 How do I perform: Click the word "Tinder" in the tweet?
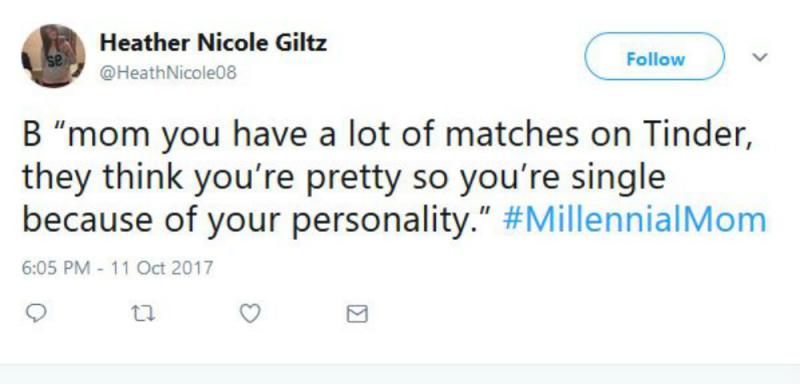[697, 135]
